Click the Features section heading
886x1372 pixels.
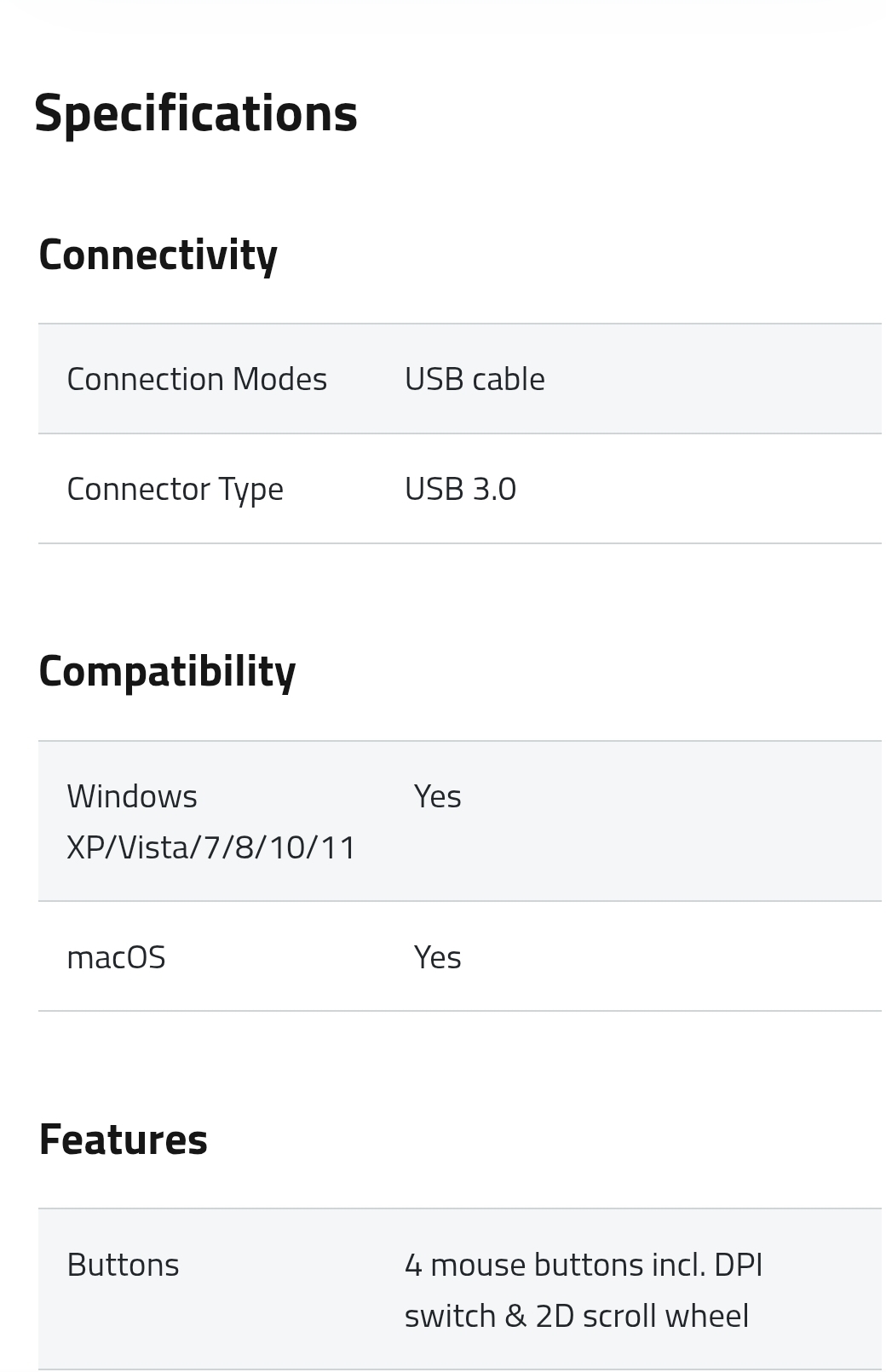pyautogui.click(x=124, y=1140)
